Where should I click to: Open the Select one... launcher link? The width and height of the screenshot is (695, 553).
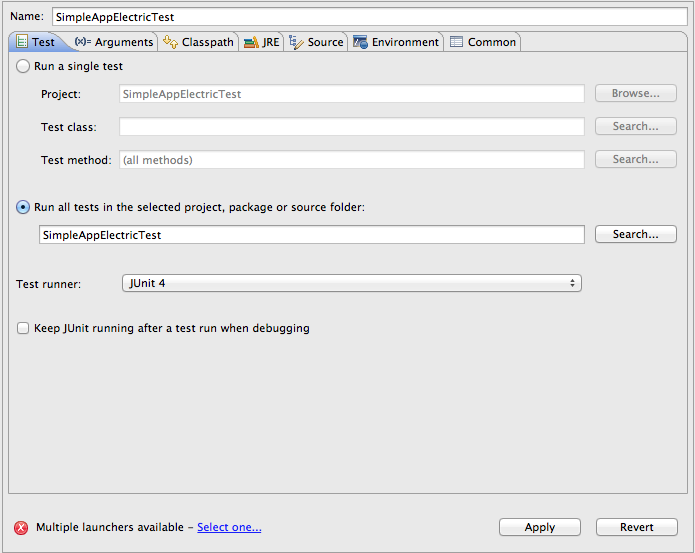[x=229, y=527]
